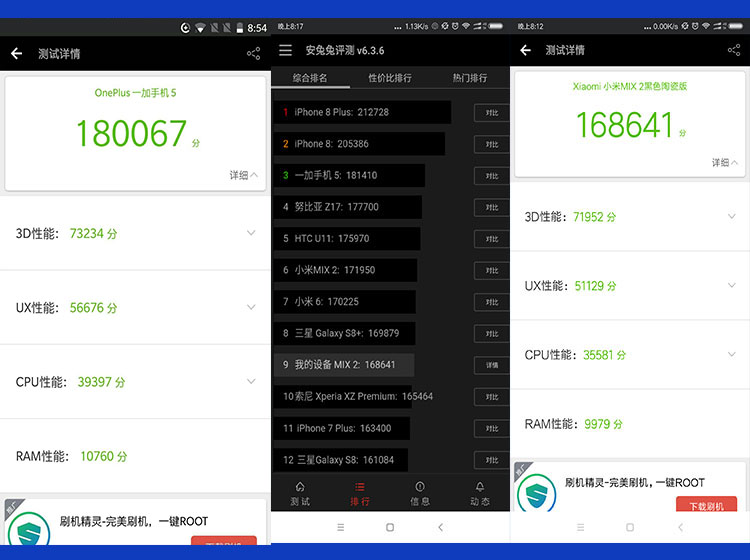Image resolution: width=750 pixels, height=560 pixels.
Task: Tap middle phone's recent apps button
Action: click(x=341, y=527)
